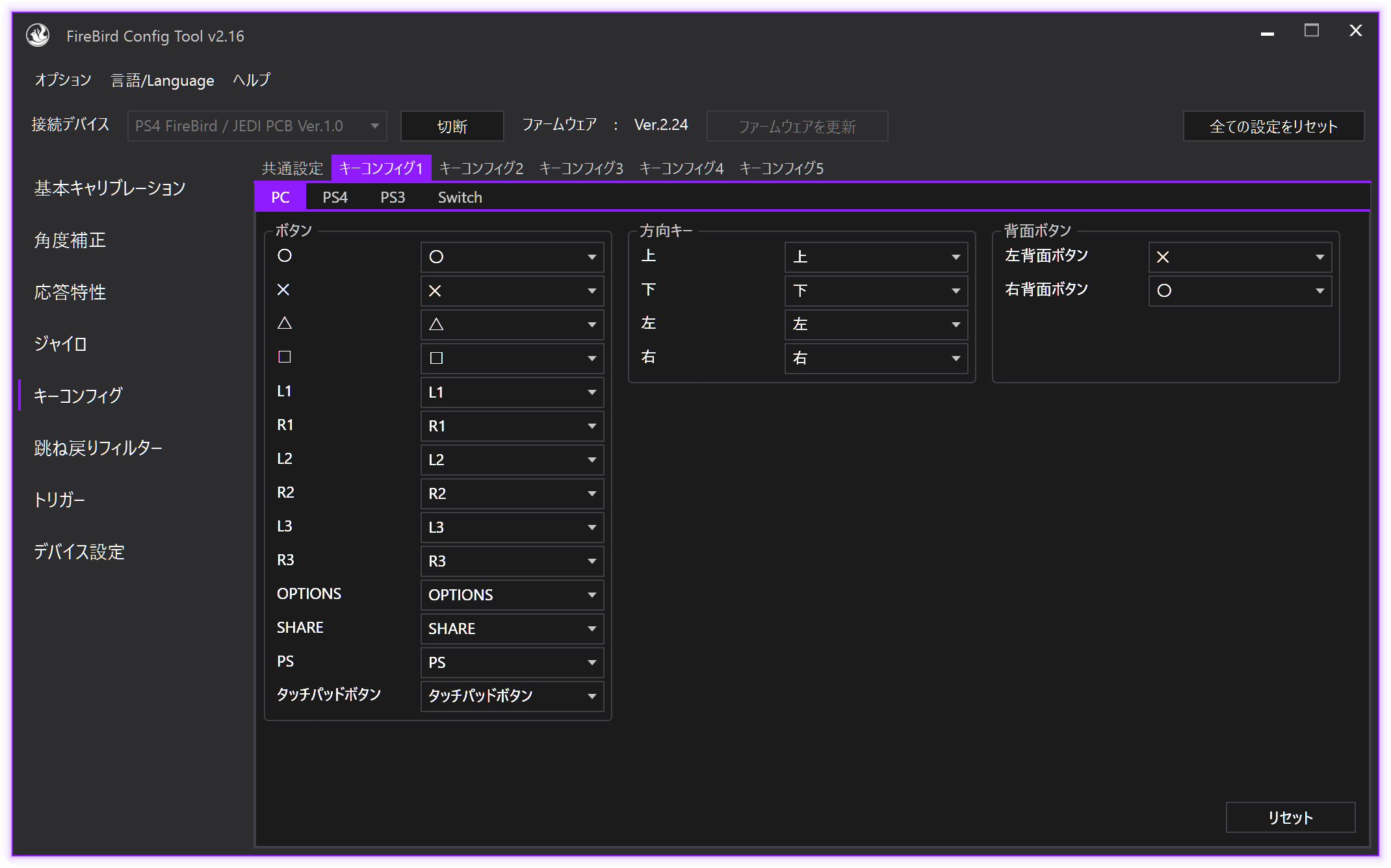Expand the 上 direction key dropdown

click(x=876, y=257)
